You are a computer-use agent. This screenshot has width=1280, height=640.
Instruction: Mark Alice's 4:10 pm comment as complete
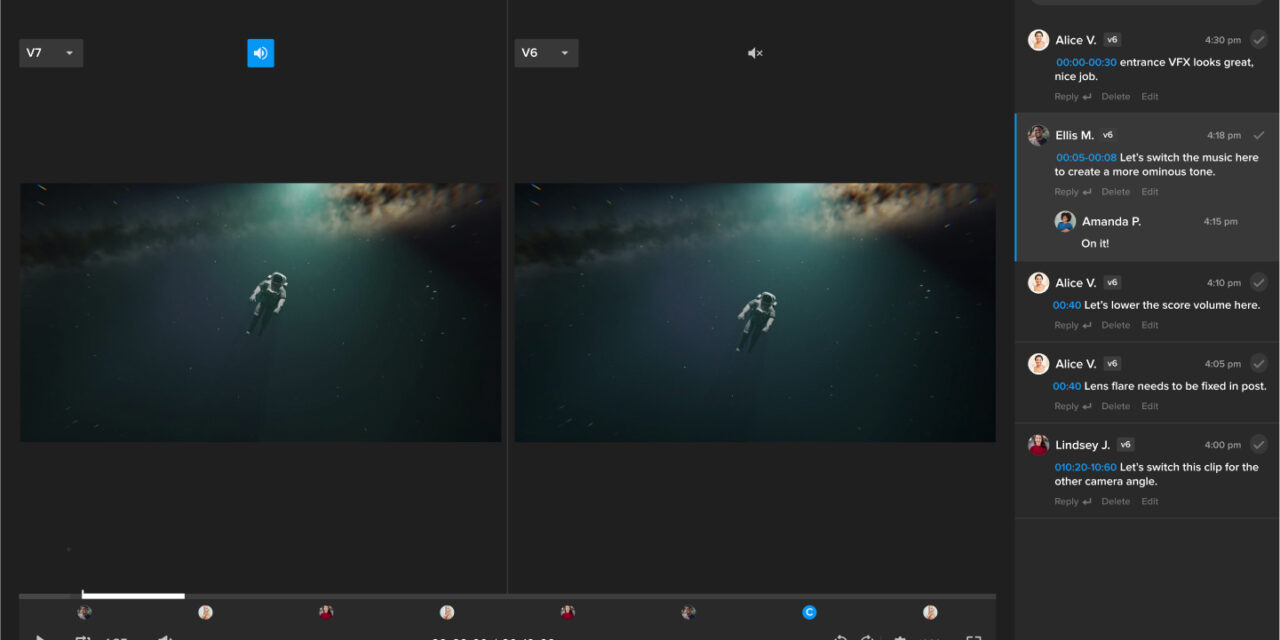1259,283
